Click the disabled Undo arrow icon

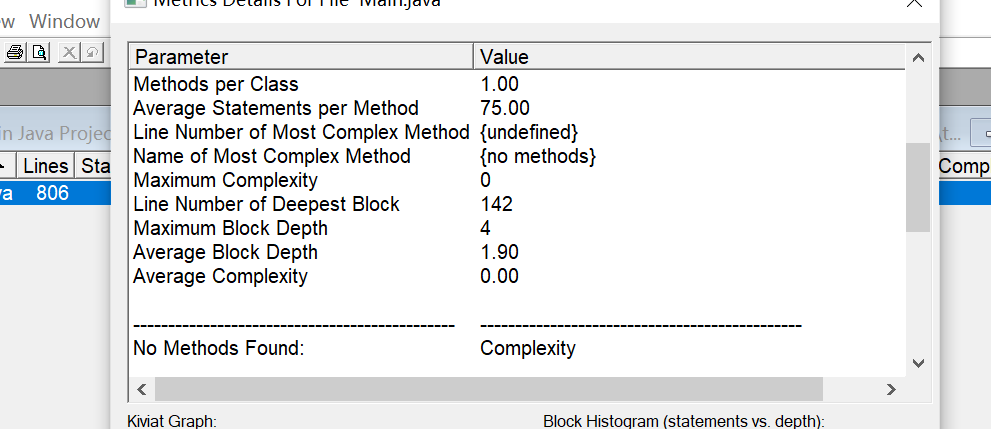tap(93, 52)
